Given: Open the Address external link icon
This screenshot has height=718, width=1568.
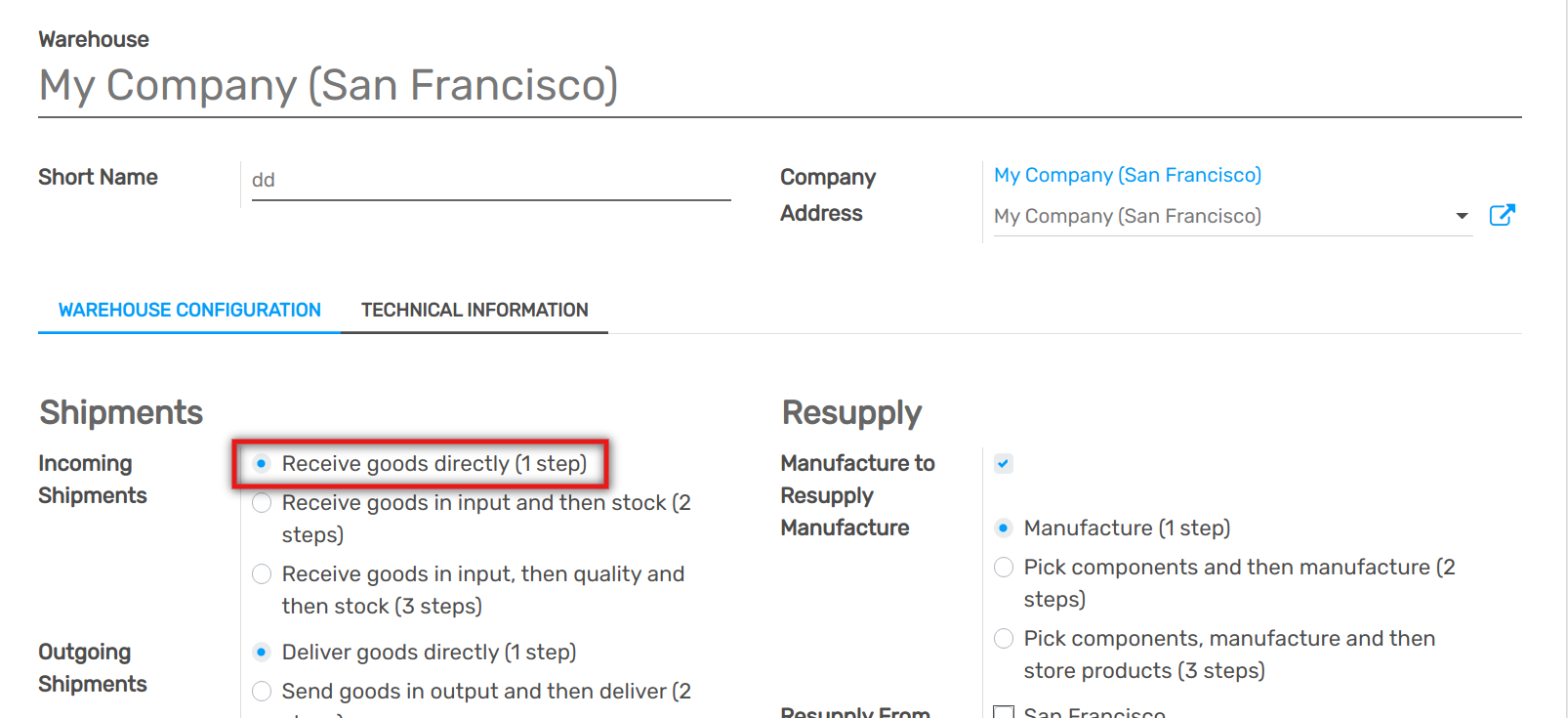Looking at the screenshot, I should [1502, 215].
